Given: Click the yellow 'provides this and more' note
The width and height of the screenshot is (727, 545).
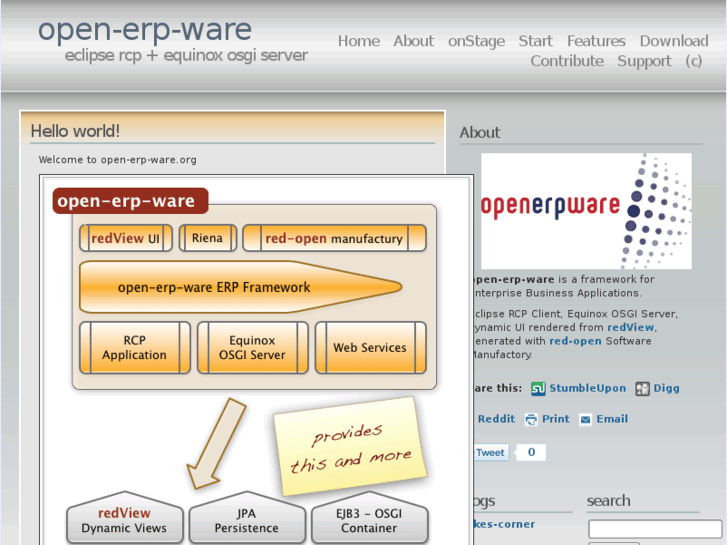Looking at the screenshot, I should click(x=350, y=447).
